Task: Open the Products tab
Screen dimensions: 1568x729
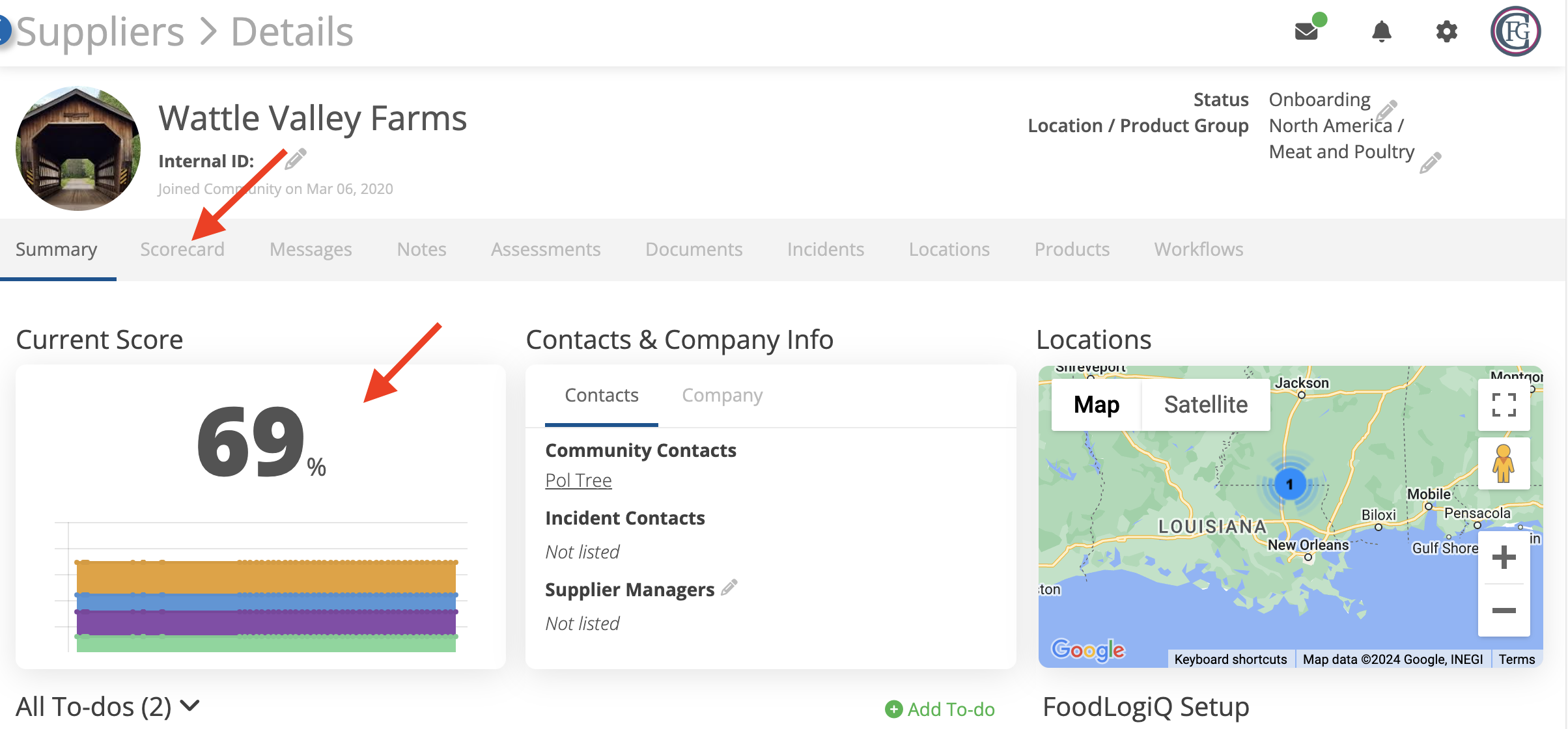Action: click(x=1072, y=249)
